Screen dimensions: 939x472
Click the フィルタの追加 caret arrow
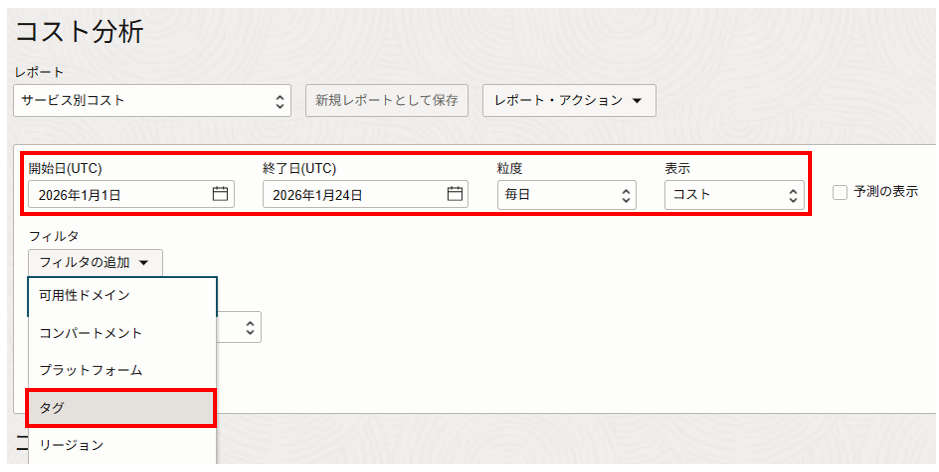tap(144, 263)
